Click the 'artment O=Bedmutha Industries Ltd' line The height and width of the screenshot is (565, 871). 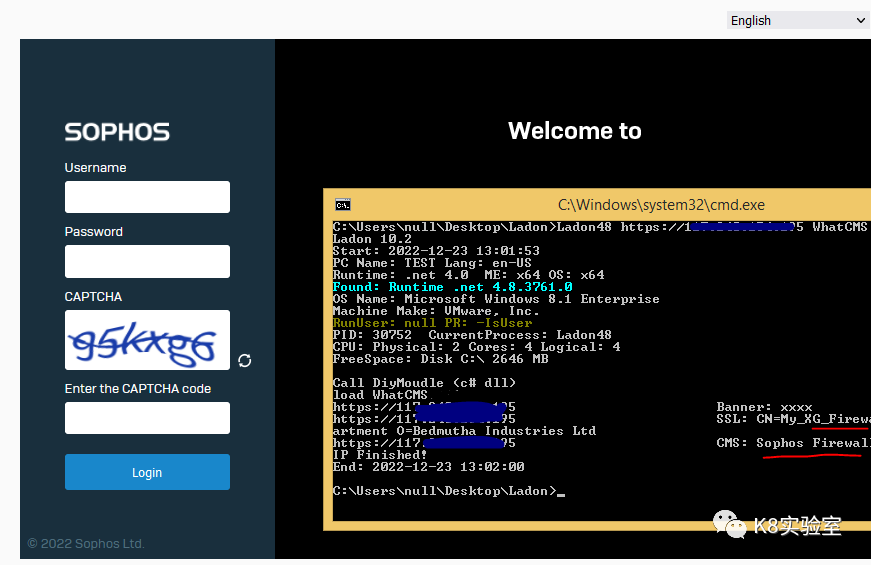click(464, 431)
